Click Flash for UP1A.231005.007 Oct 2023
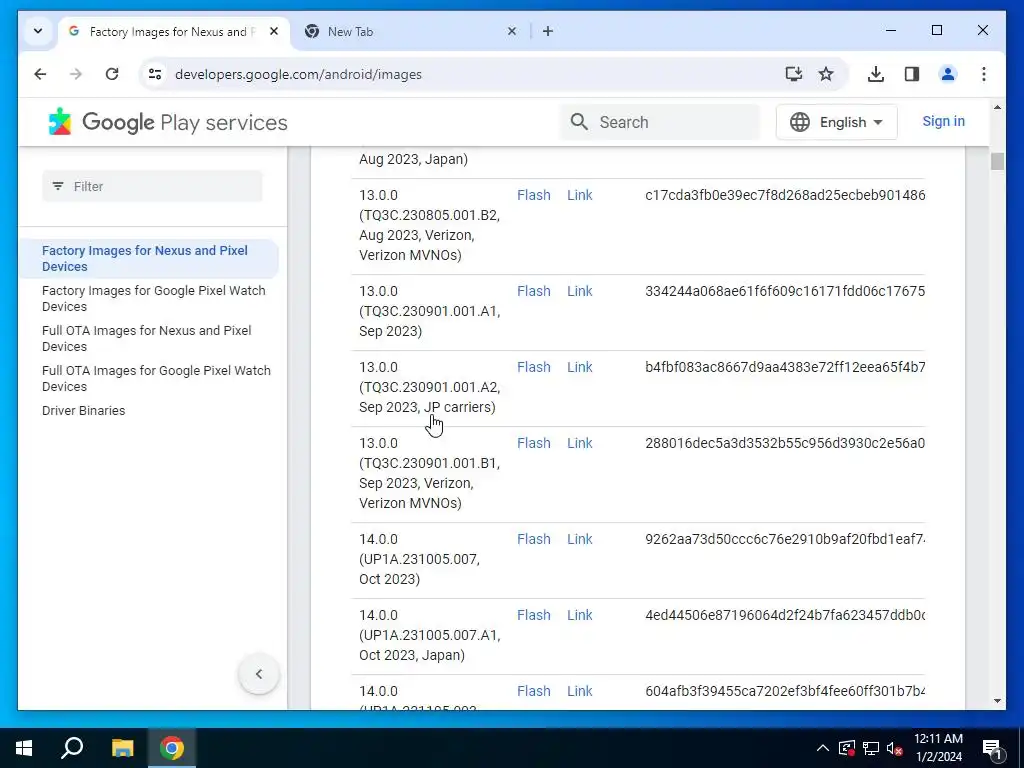Image resolution: width=1024 pixels, height=768 pixels. point(534,539)
